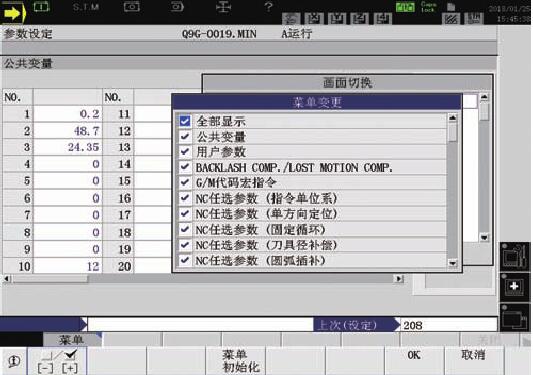
Task: Click right arrow of horizontal scrollbar
Action: pos(399,279)
